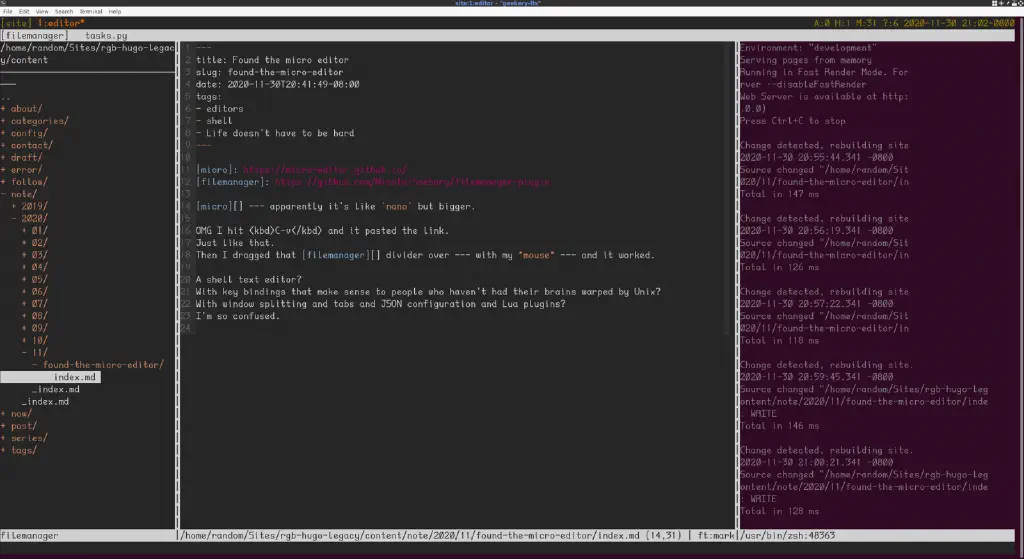Open the Terminal menu
The image size is (1024, 559).
coord(91,11)
